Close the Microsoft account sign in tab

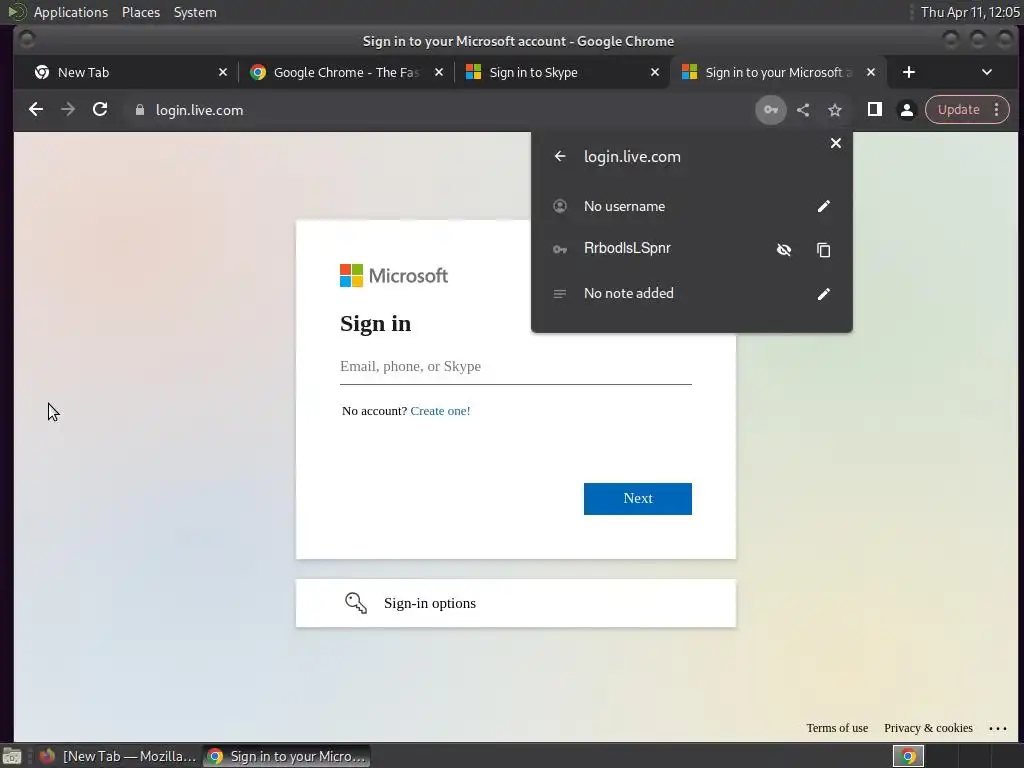click(871, 72)
